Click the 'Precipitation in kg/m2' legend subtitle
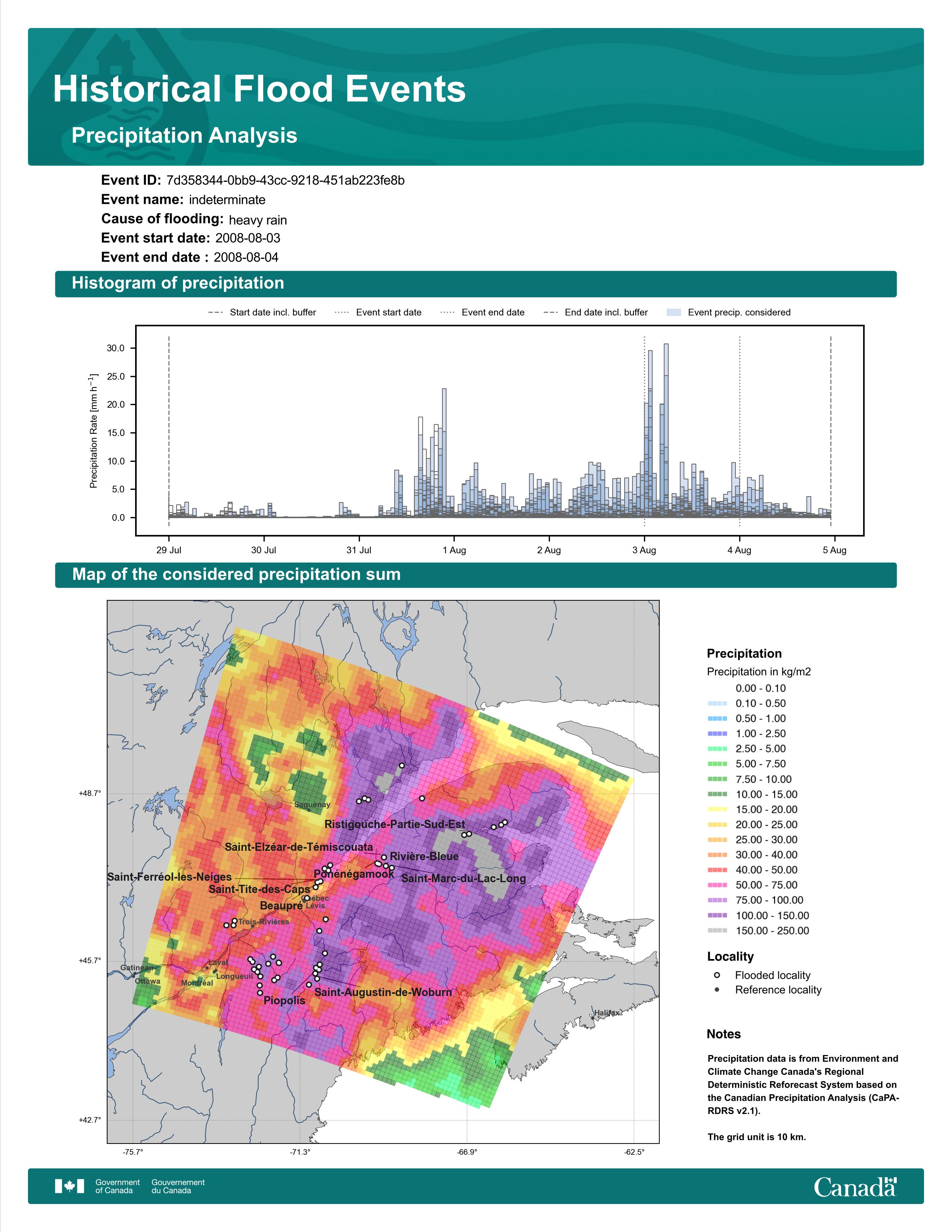 (x=759, y=672)
